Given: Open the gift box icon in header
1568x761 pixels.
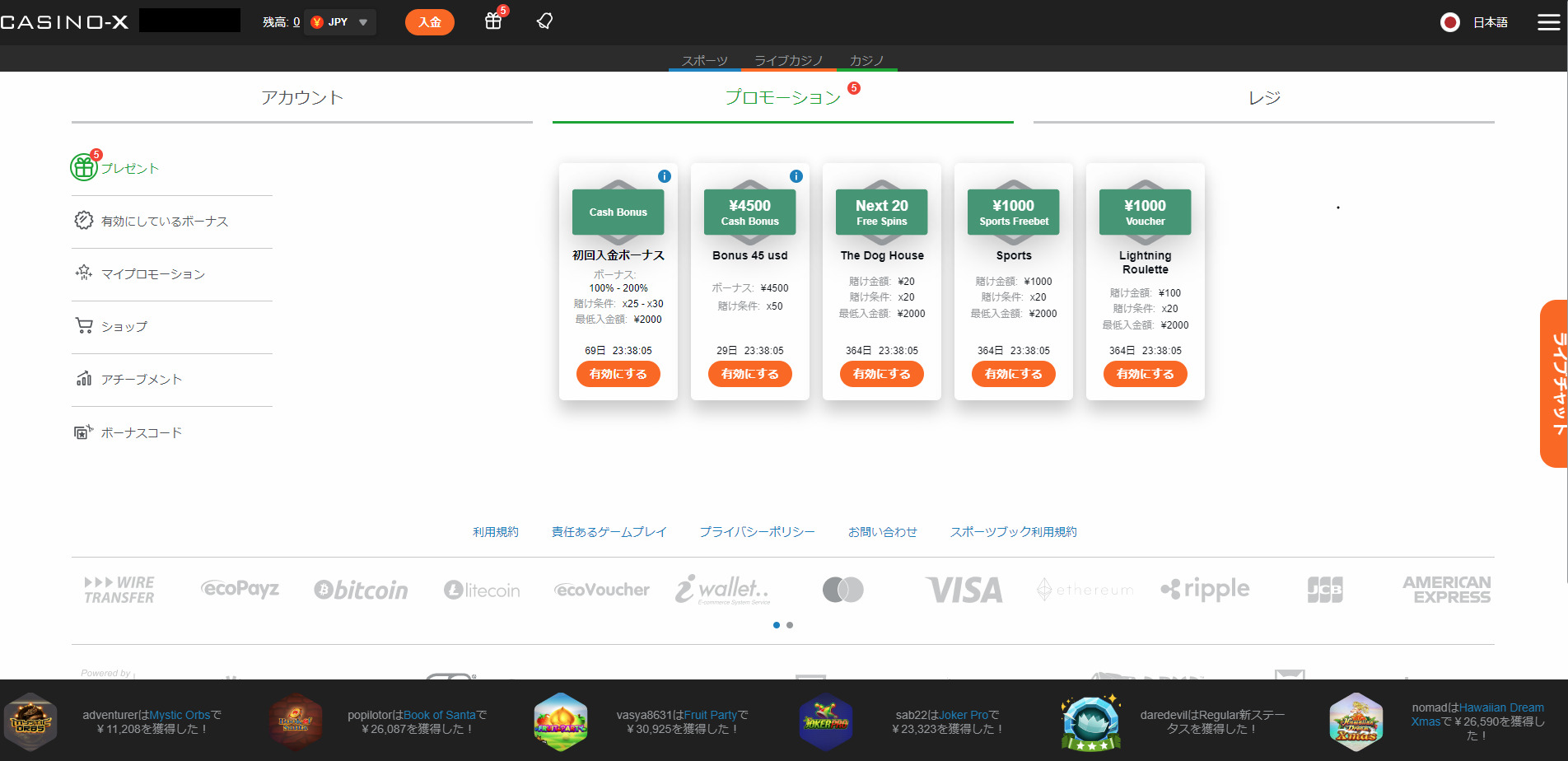Looking at the screenshot, I should click(x=493, y=21).
